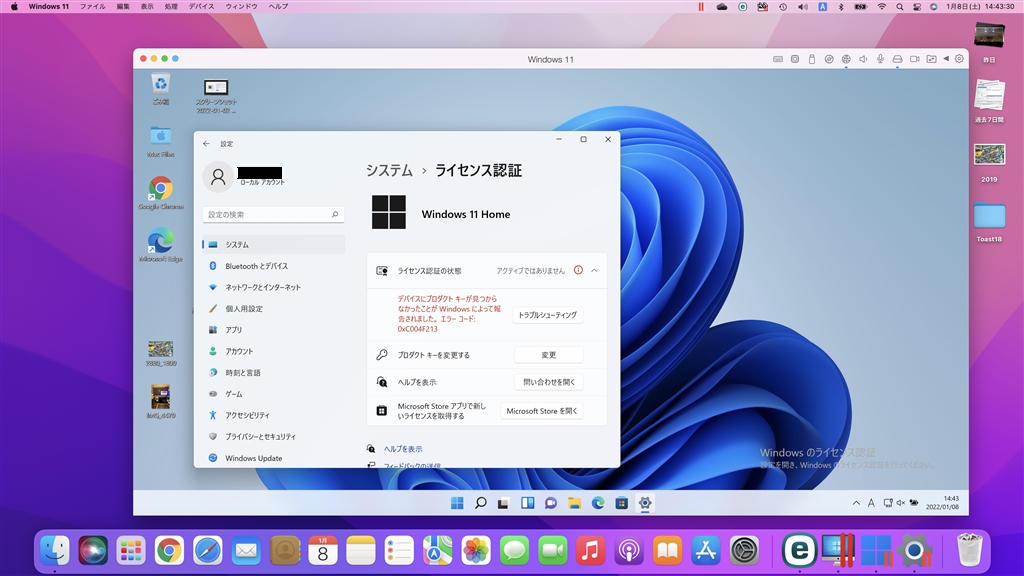
Task: Open the Recycle Bin on Windows desktop
Action: (x=161, y=89)
